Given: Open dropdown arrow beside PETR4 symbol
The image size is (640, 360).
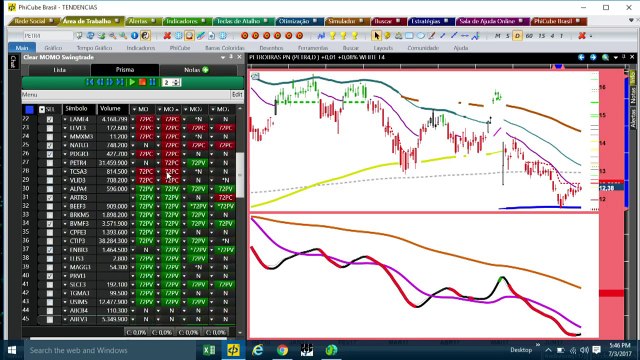Looking at the screenshot, I should click(65, 163).
